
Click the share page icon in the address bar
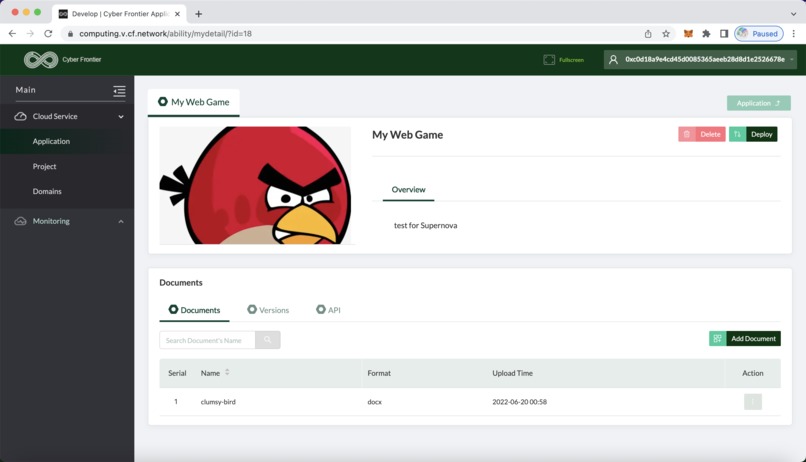pos(648,33)
